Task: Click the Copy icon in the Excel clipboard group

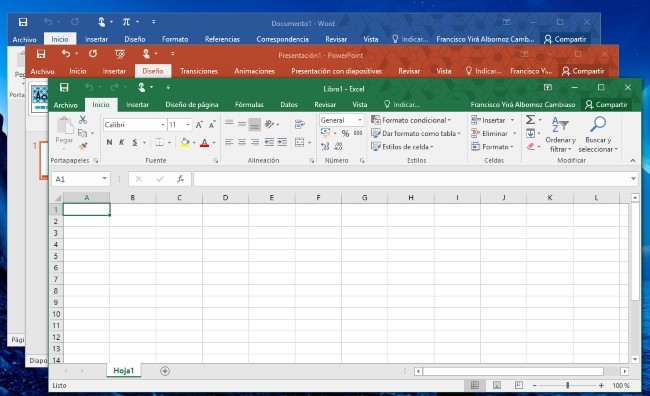Action: coord(82,133)
